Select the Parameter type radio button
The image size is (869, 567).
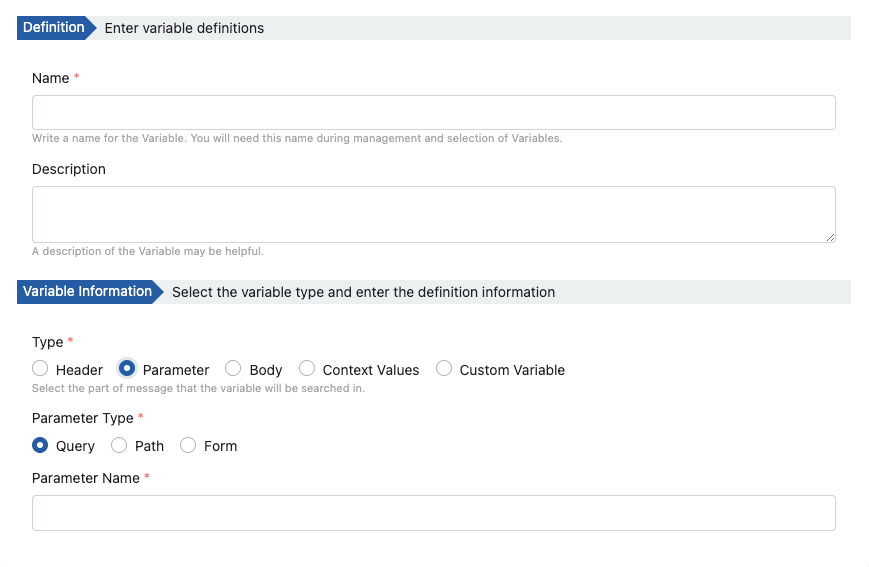(127, 369)
